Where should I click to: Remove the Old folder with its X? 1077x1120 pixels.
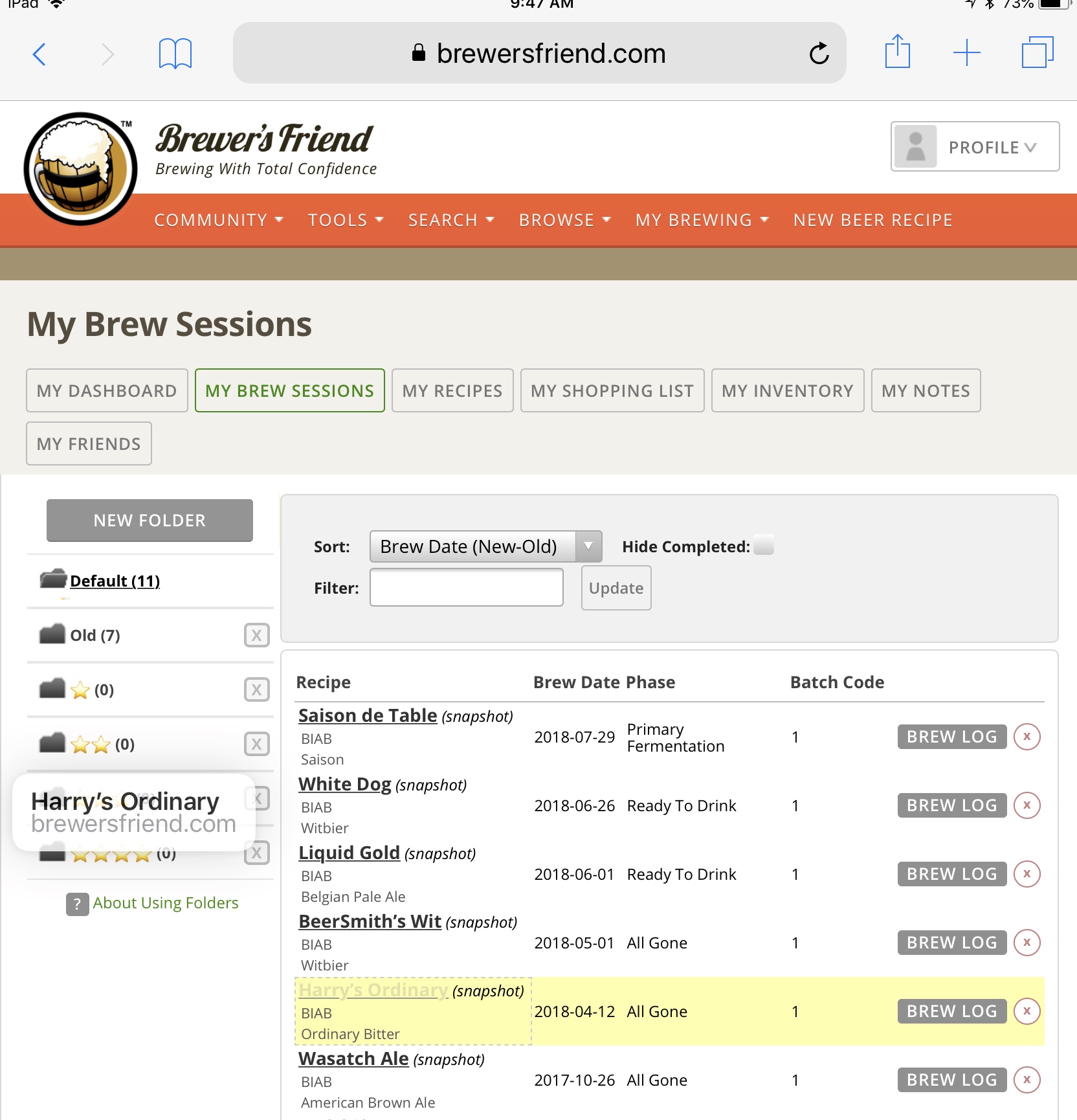256,636
